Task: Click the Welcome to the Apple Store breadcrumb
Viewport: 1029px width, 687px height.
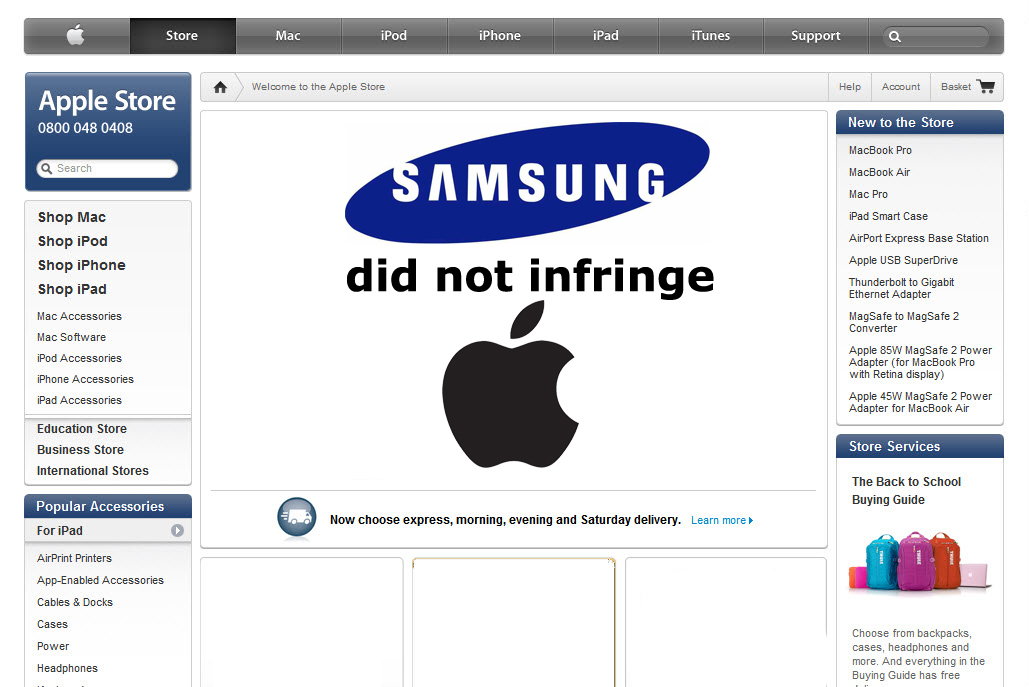Action: 318,87
